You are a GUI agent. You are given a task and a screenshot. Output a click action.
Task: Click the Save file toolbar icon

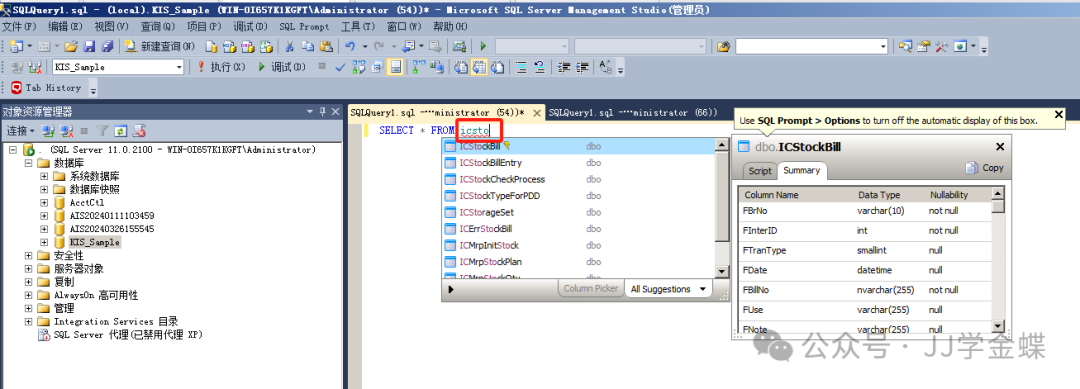click(89, 46)
